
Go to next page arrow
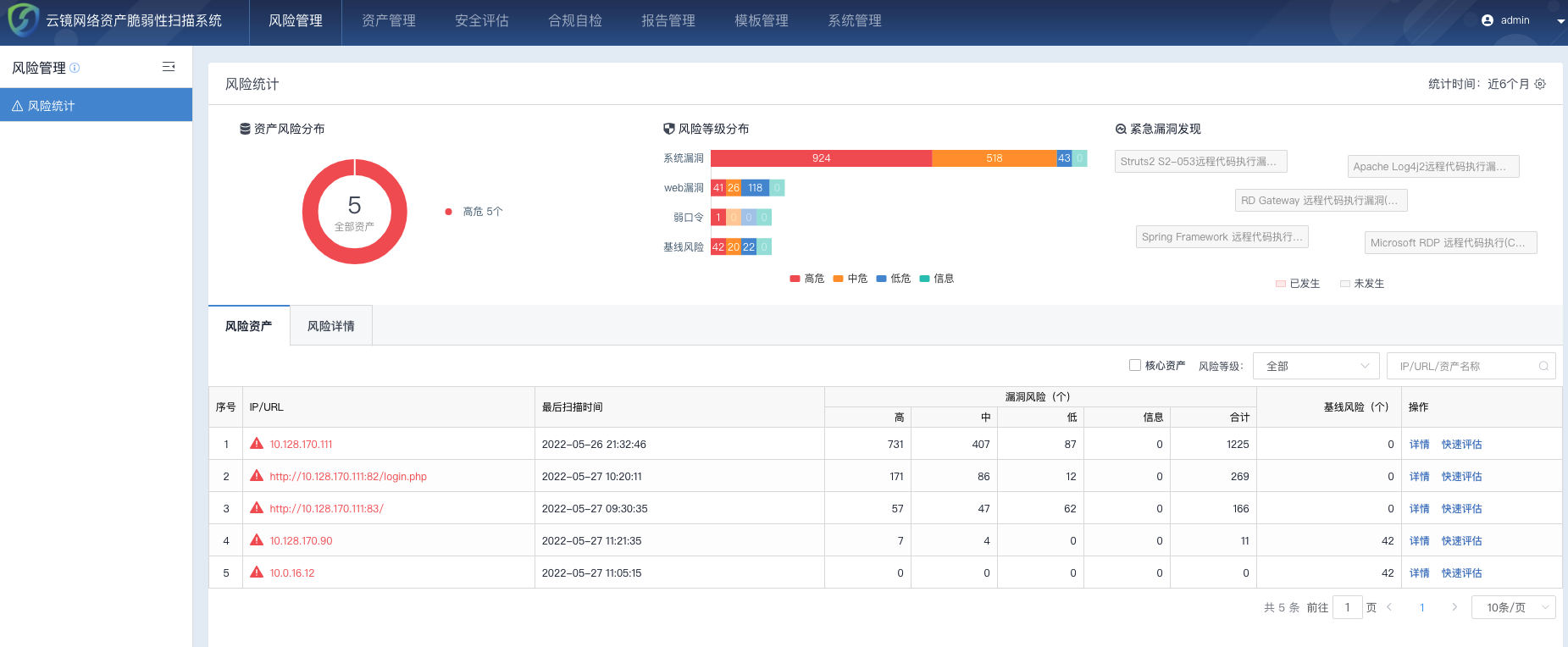1454,607
